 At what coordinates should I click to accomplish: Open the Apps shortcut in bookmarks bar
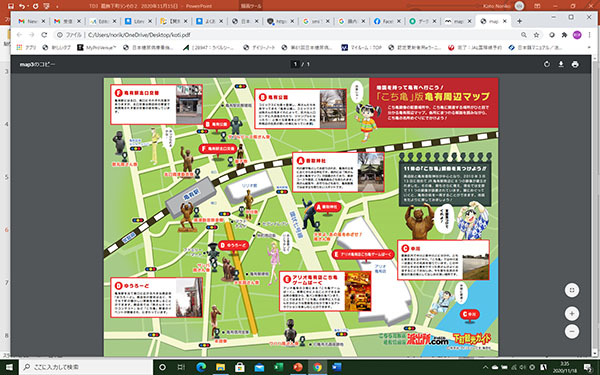point(26,48)
